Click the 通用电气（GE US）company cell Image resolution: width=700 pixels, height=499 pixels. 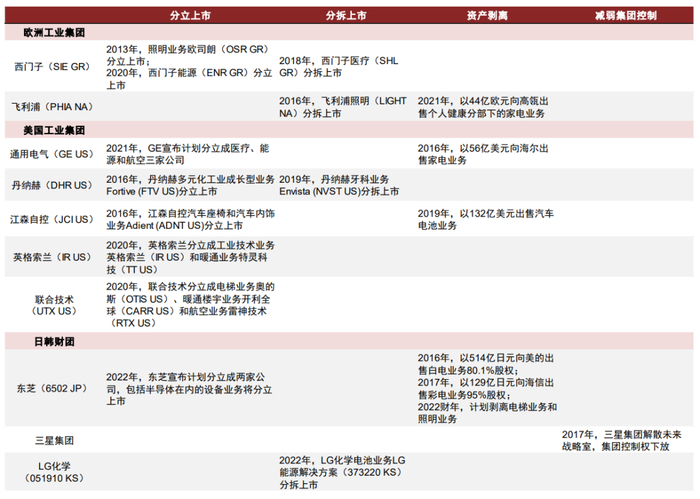pyautogui.click(x=52, y=154)
